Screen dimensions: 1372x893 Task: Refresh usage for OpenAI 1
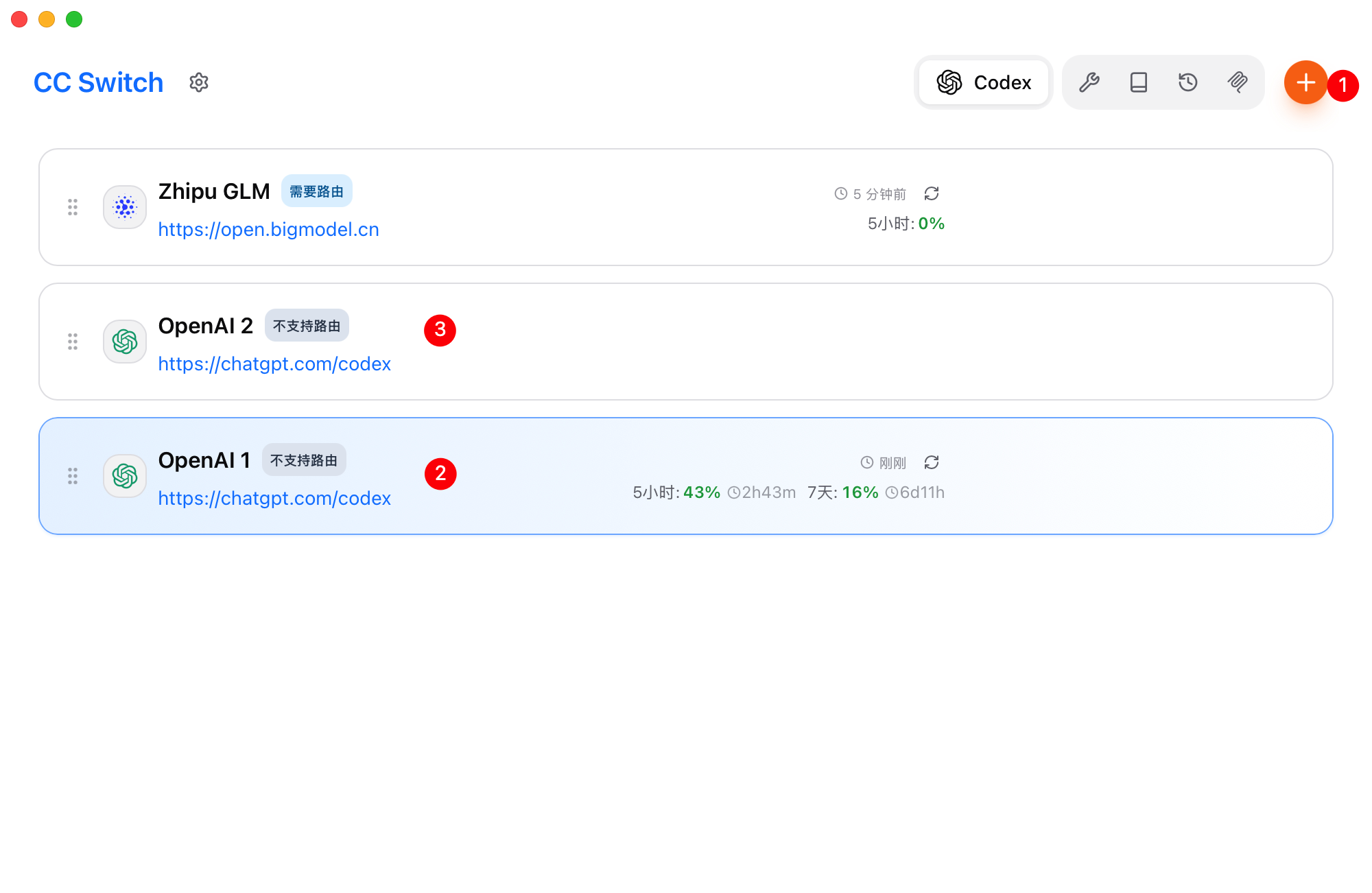(932, 463)
